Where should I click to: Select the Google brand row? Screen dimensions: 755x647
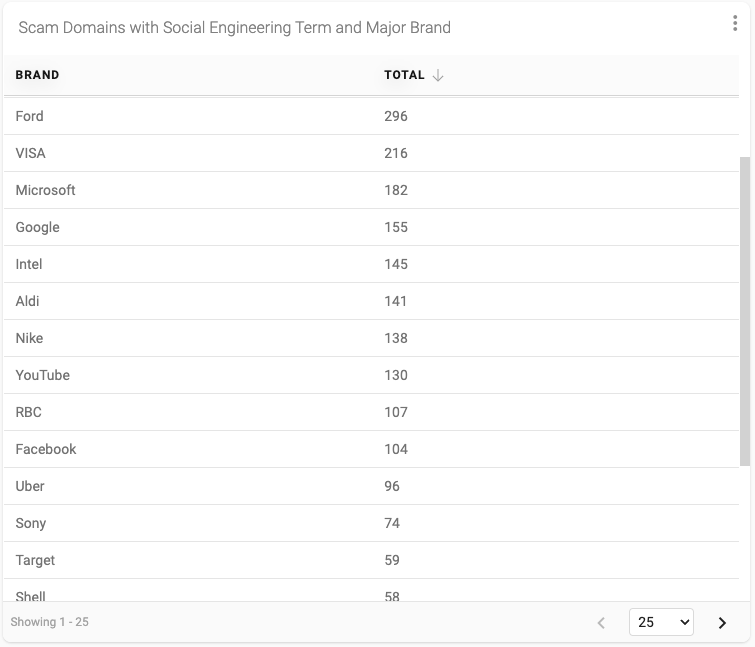pyautogui.click(x=371, y=227)
